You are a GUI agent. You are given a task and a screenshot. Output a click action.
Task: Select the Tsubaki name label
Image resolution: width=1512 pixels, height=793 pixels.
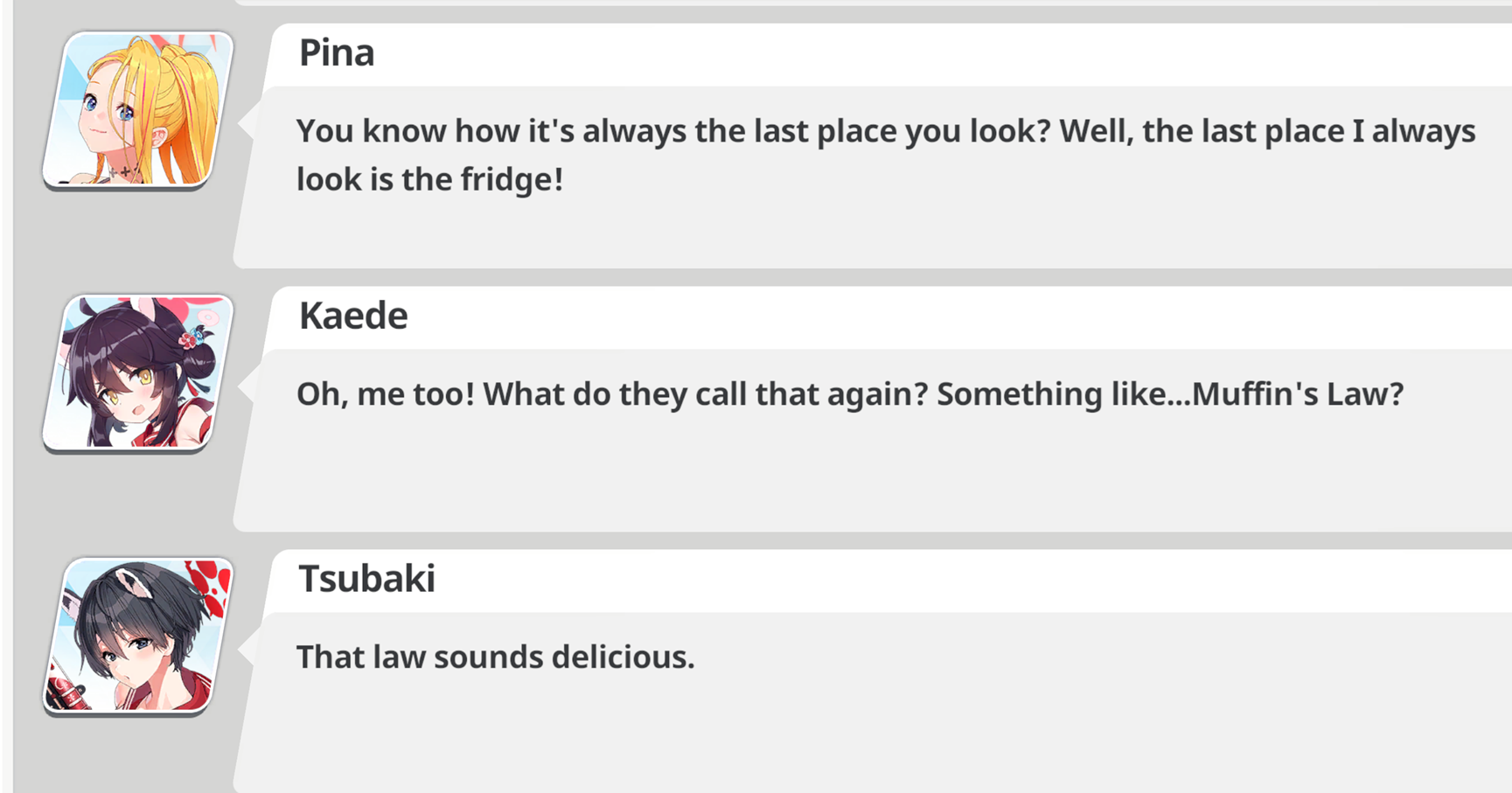[366, 579]
